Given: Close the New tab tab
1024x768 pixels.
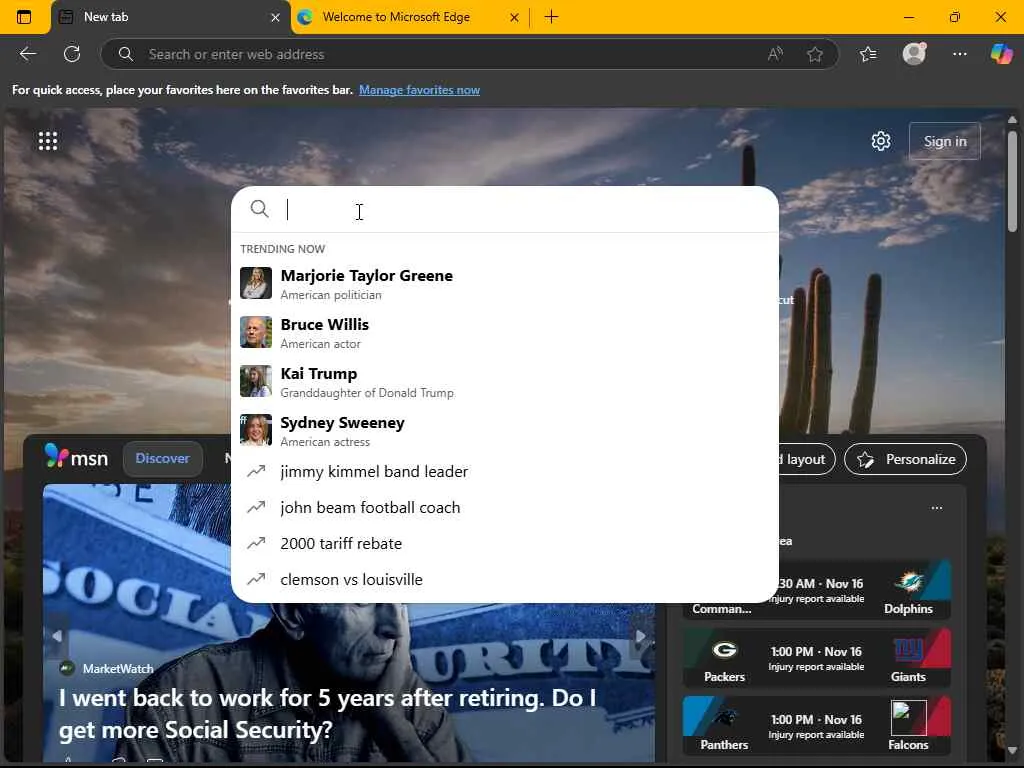Looking at the screenshot, I should tap(275, 18).
